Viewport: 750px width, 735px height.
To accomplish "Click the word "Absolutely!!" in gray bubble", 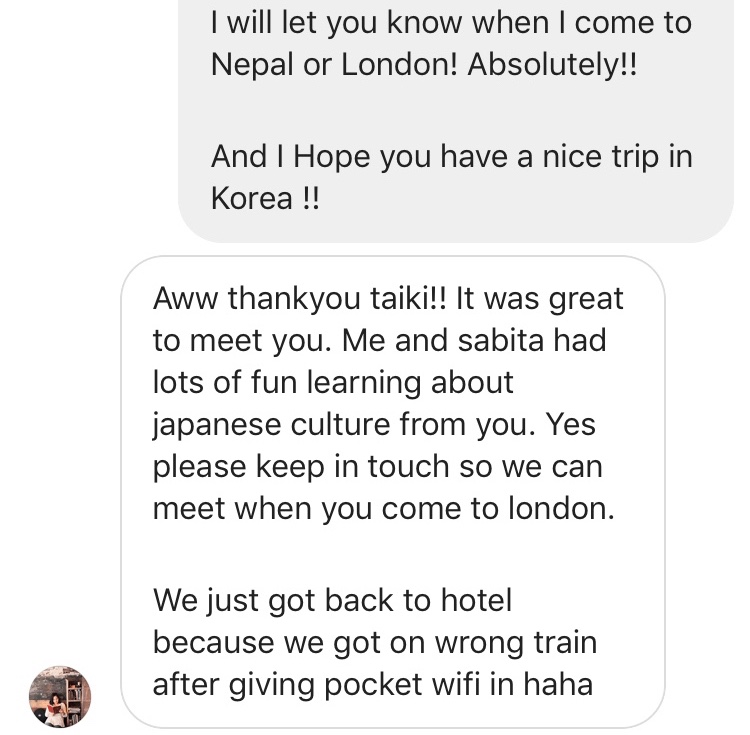I will pos(552,64).
